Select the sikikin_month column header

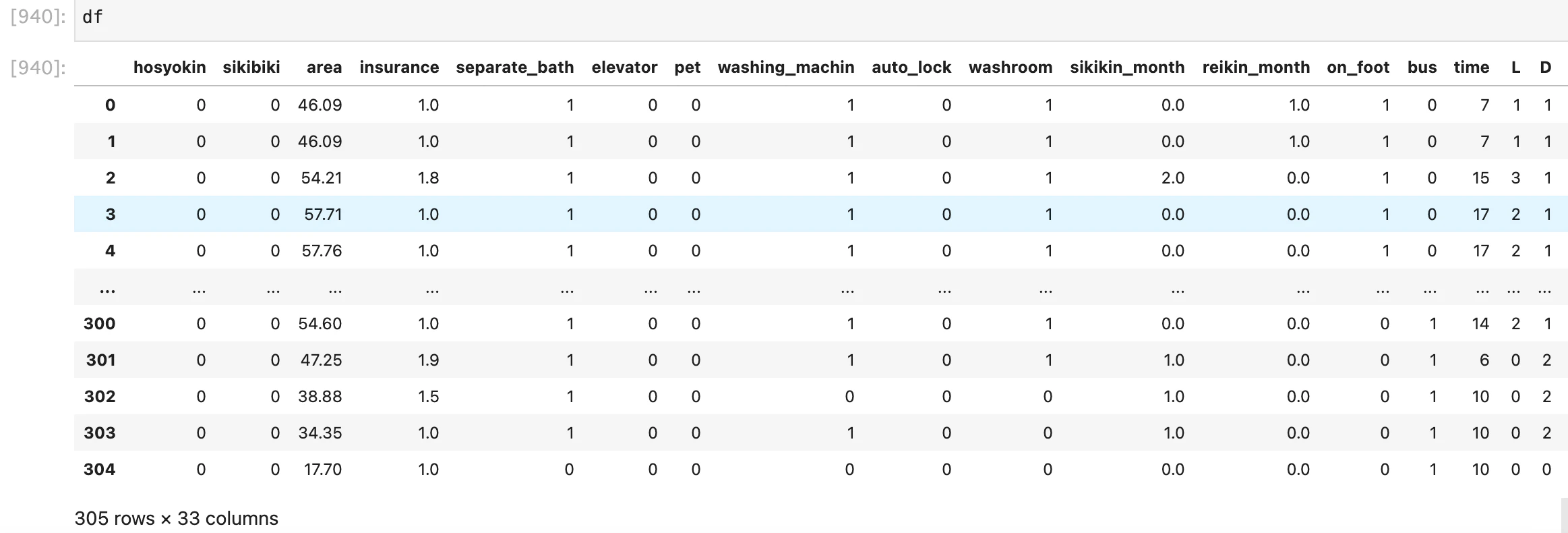point(1127,67)
